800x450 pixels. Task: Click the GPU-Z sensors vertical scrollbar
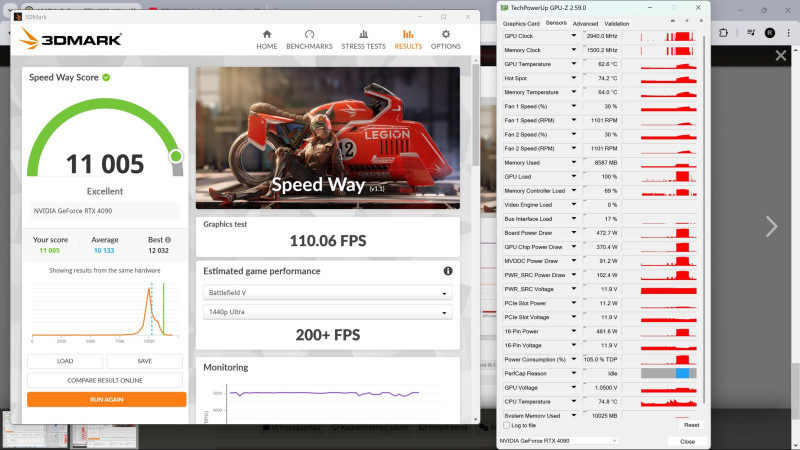coord(704,219)
